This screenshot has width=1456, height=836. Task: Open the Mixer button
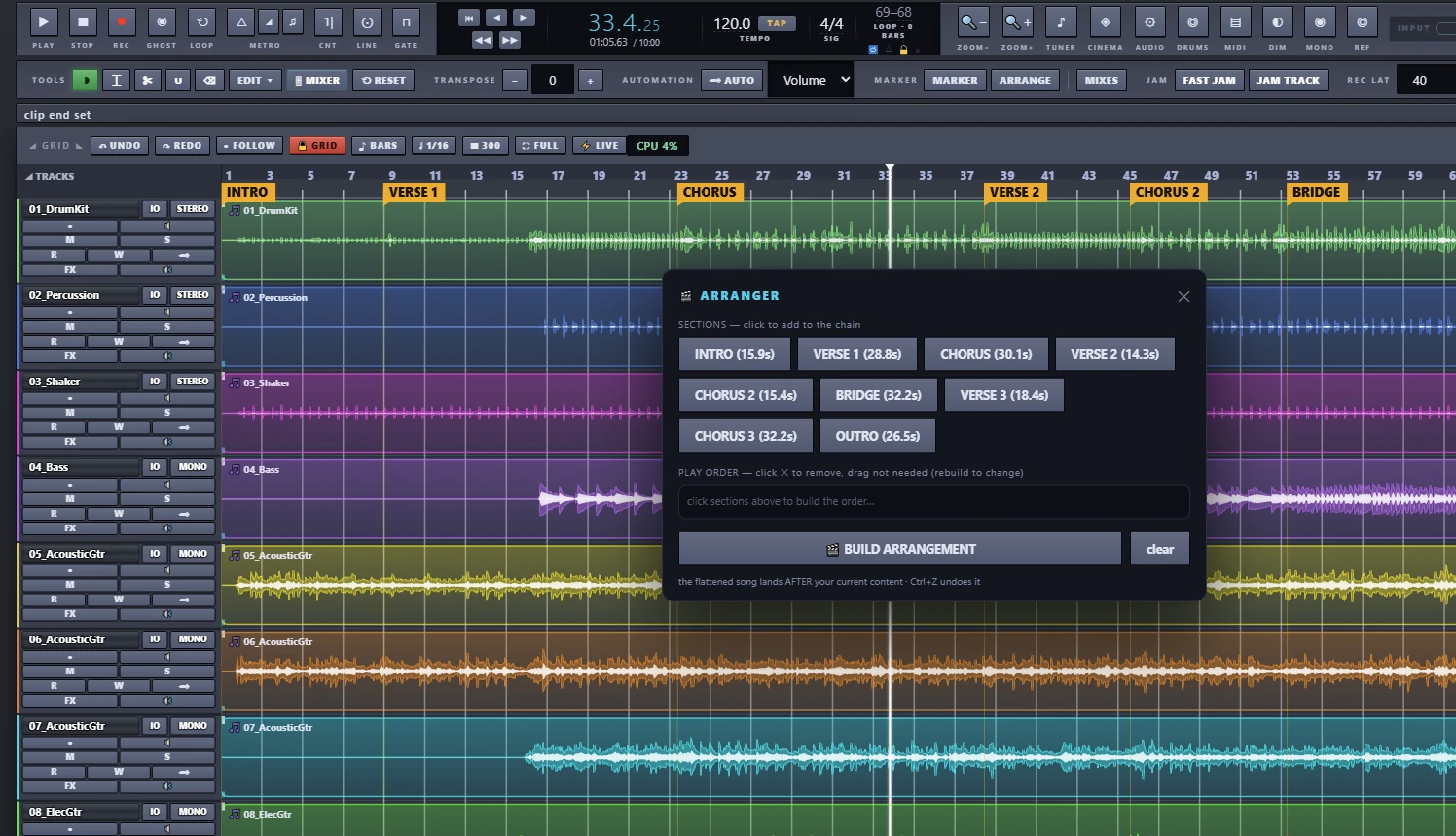[x=317, y=80]
